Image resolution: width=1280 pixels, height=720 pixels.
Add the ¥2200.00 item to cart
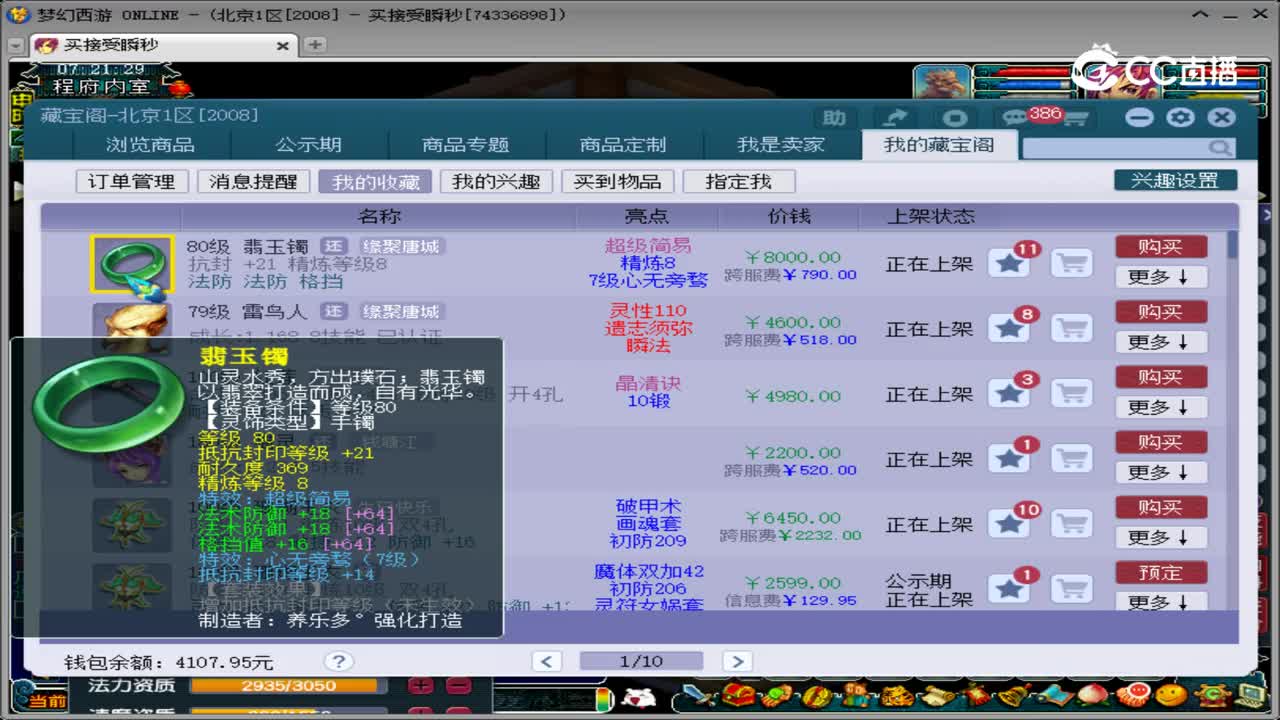1071,459
